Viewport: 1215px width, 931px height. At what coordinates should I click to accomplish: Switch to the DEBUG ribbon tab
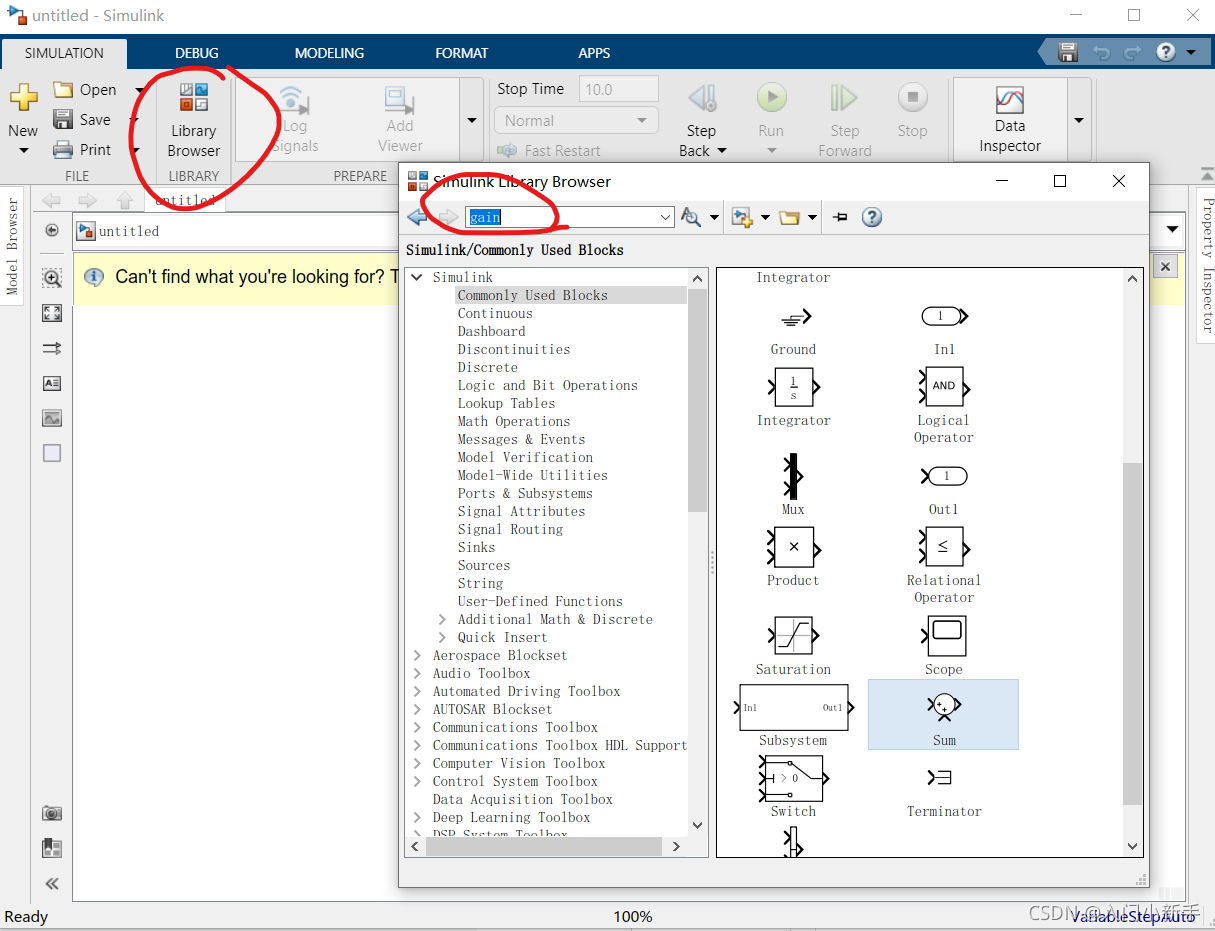(196, 53)
